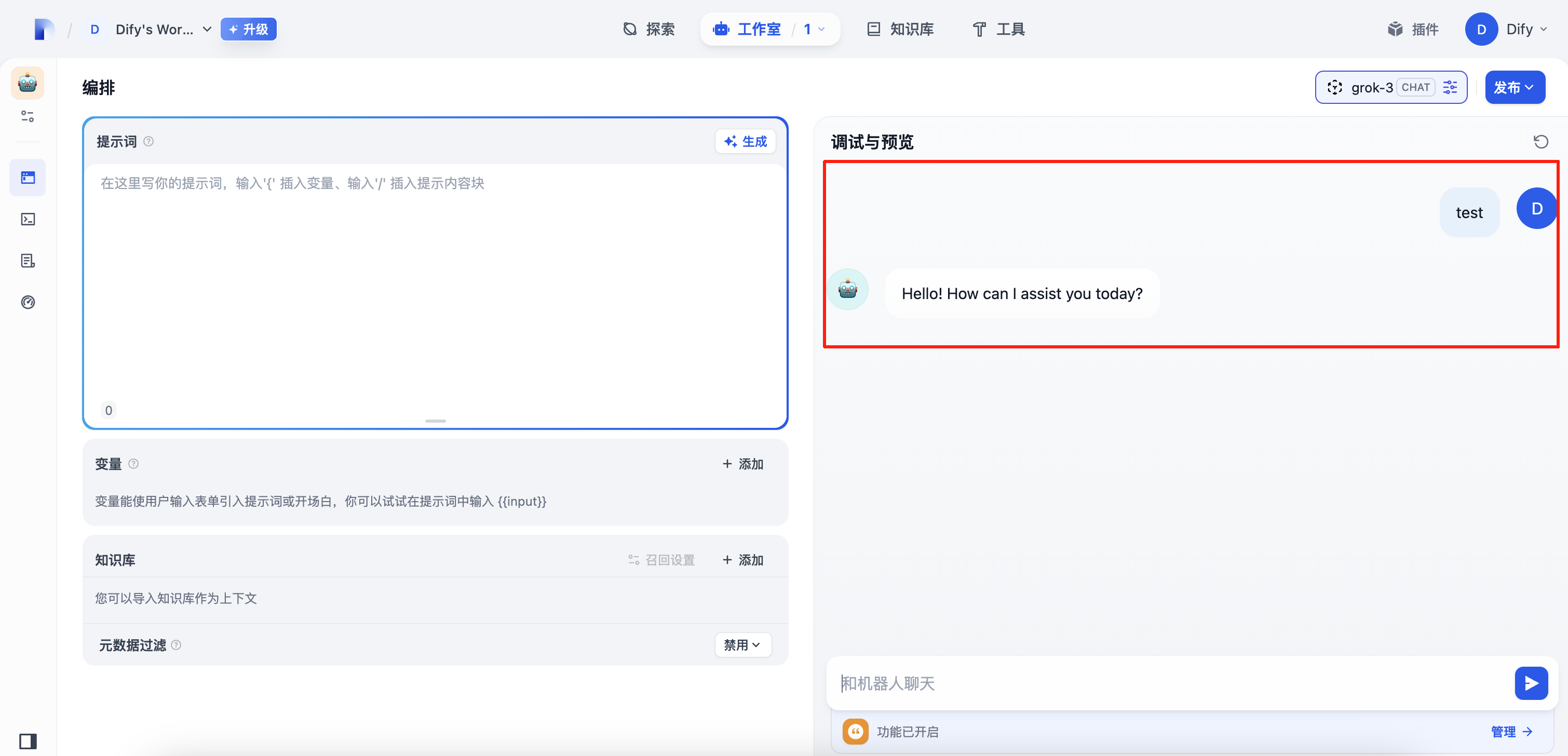Send the chat message with arrow button
Image resolution: width=1568 pixels, height=756 pixels.
[x=1530, y=683]
